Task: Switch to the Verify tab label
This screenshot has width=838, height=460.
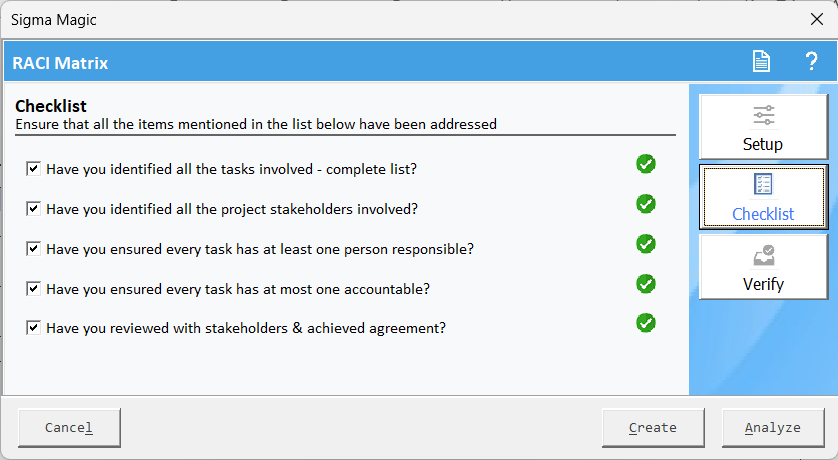Action: pyautogui.click(x=763, y=284)
